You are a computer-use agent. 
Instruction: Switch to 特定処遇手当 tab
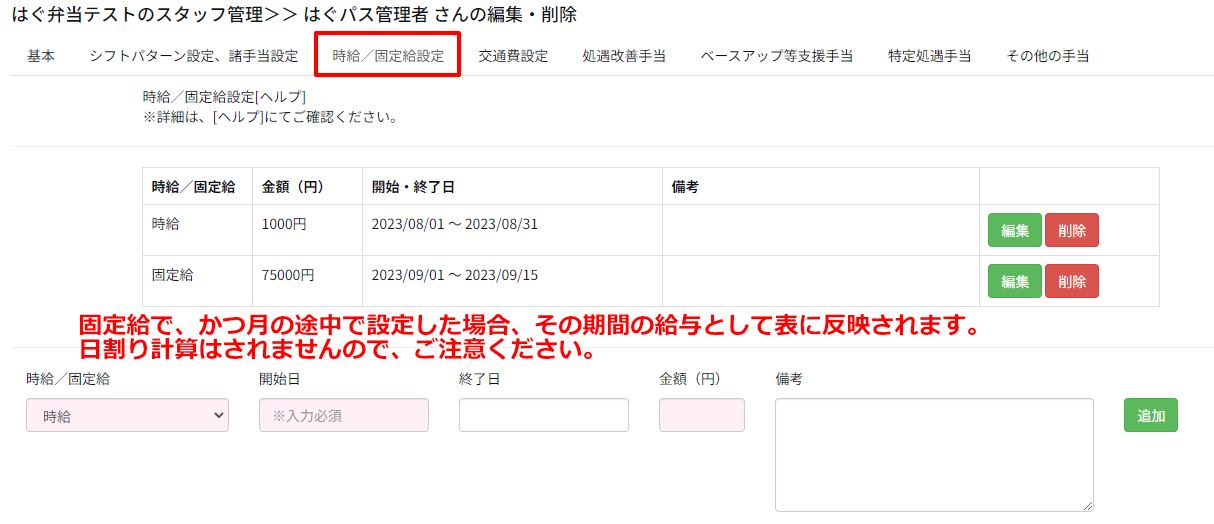pyautogui.click(x=929, y=56)
